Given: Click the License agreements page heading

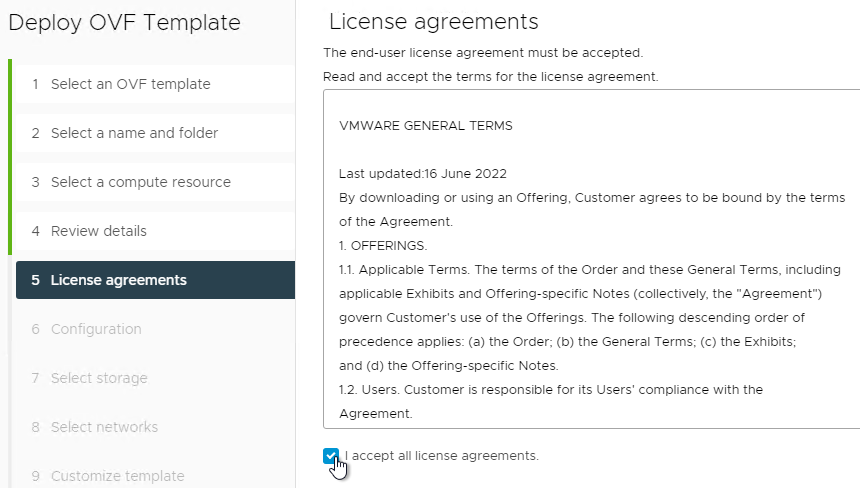Looking at the screenshot, I should coord(433,21).
